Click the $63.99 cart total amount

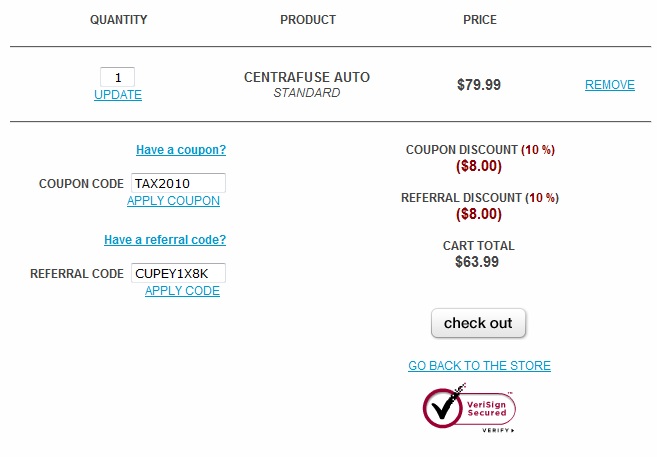(479, 262)
